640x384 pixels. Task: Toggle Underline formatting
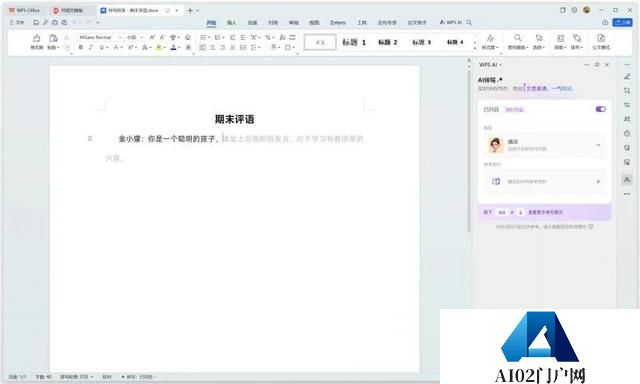point(101,48)
